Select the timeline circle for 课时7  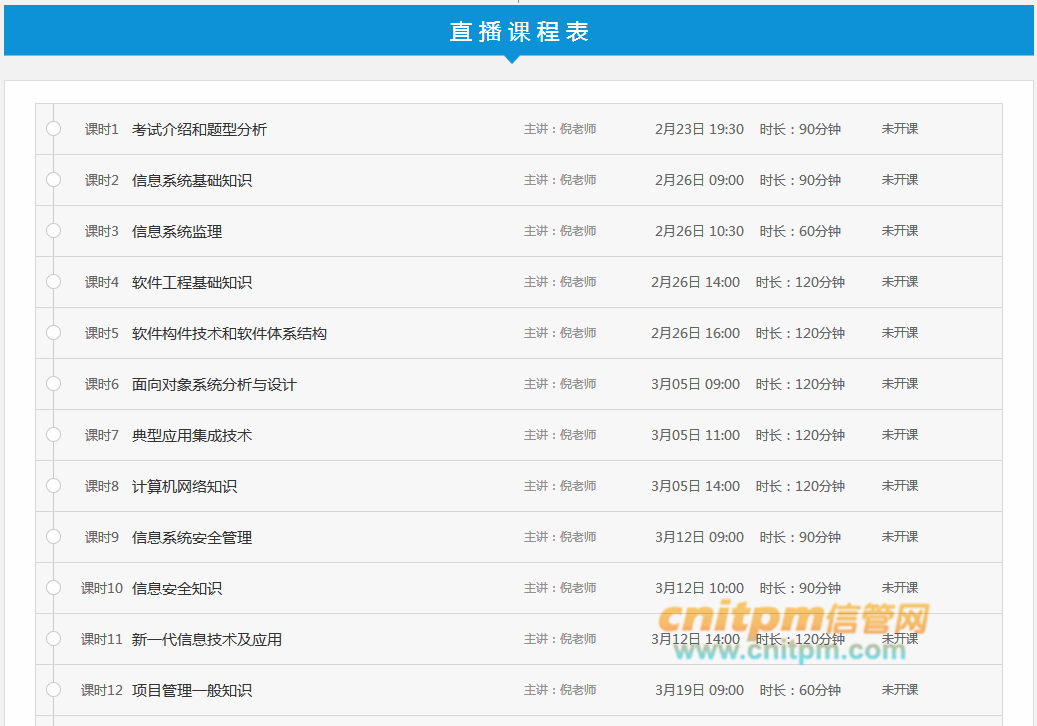click(53, 435)
